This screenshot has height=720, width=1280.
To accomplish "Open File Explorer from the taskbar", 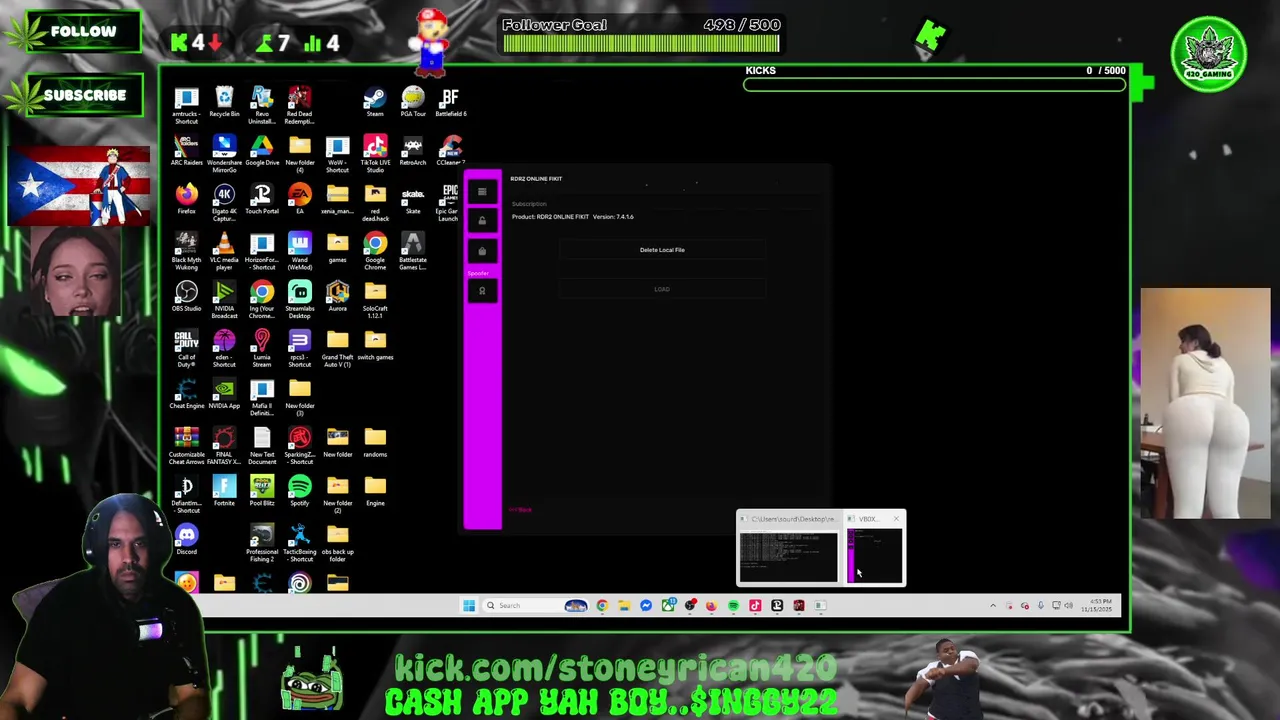I will coord(624,605).
